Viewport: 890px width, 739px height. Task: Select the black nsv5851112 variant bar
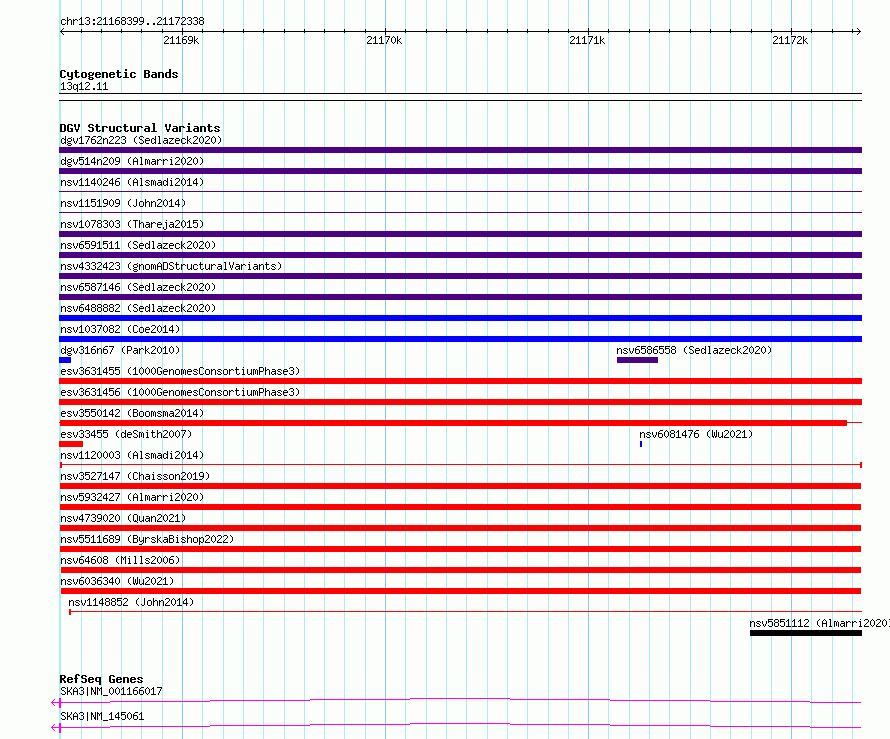coord(805,633)
